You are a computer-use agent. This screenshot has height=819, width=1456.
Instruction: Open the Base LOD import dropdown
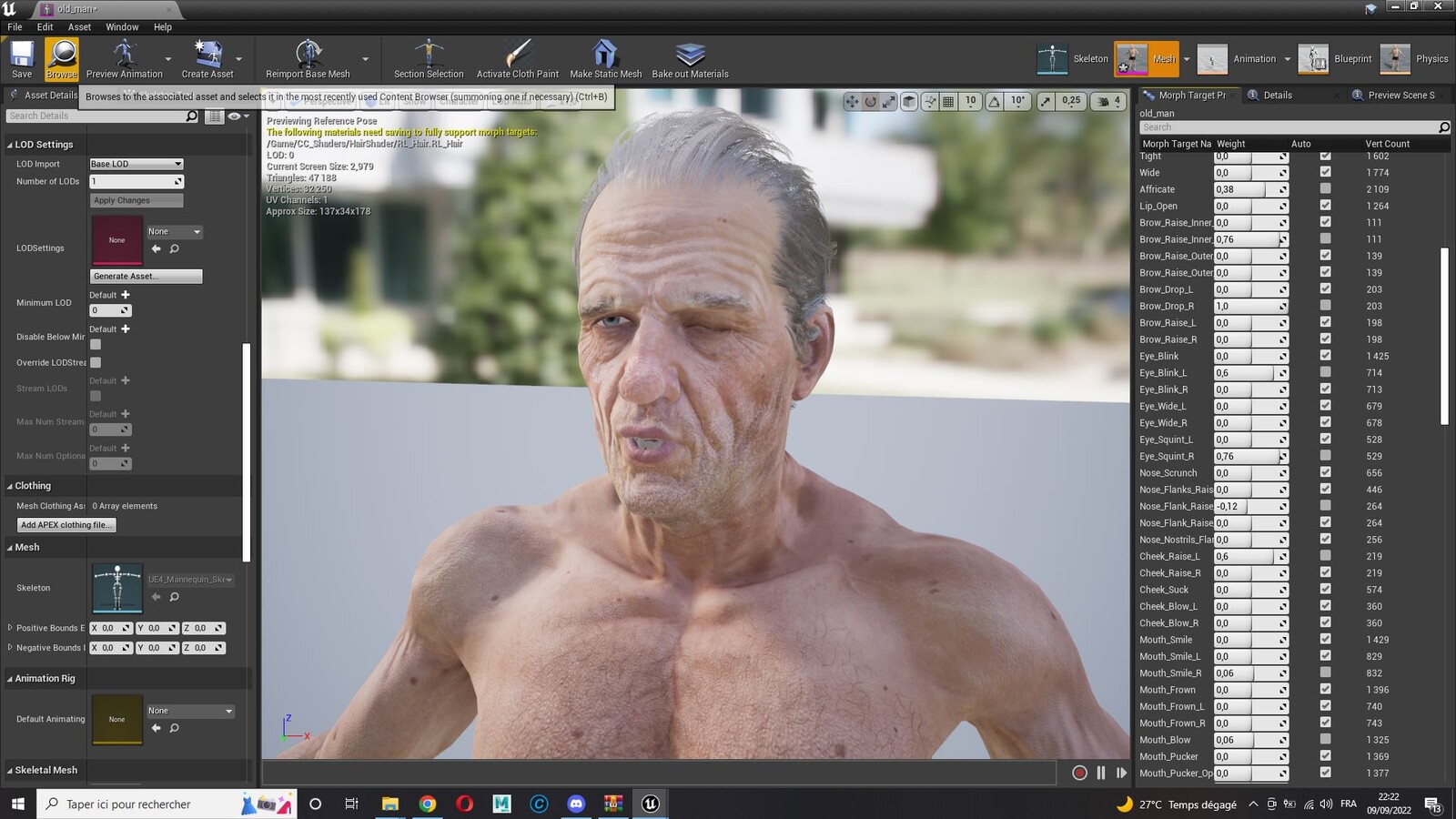click(136, 164)
